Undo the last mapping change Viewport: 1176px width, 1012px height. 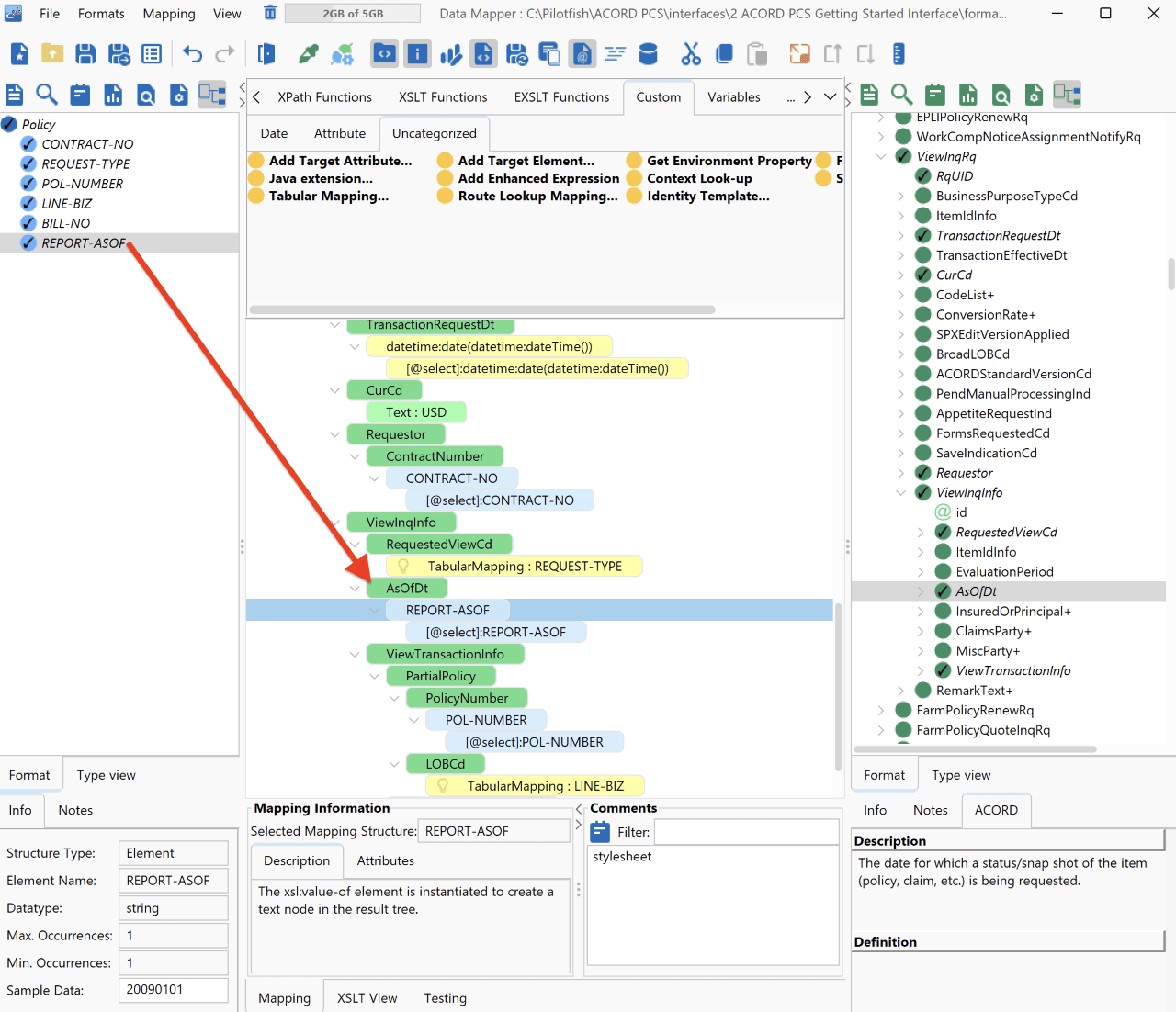(192, 54)
